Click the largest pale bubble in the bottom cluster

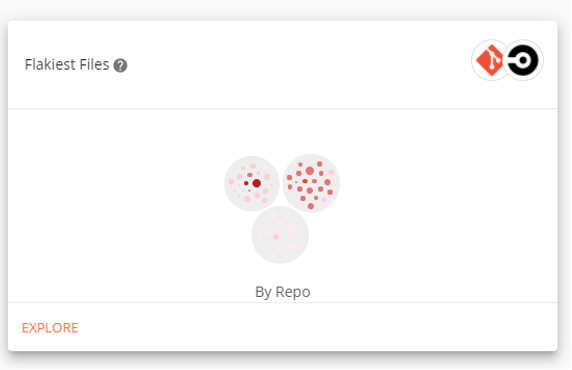pyautogui.click(x=291, y=228)
